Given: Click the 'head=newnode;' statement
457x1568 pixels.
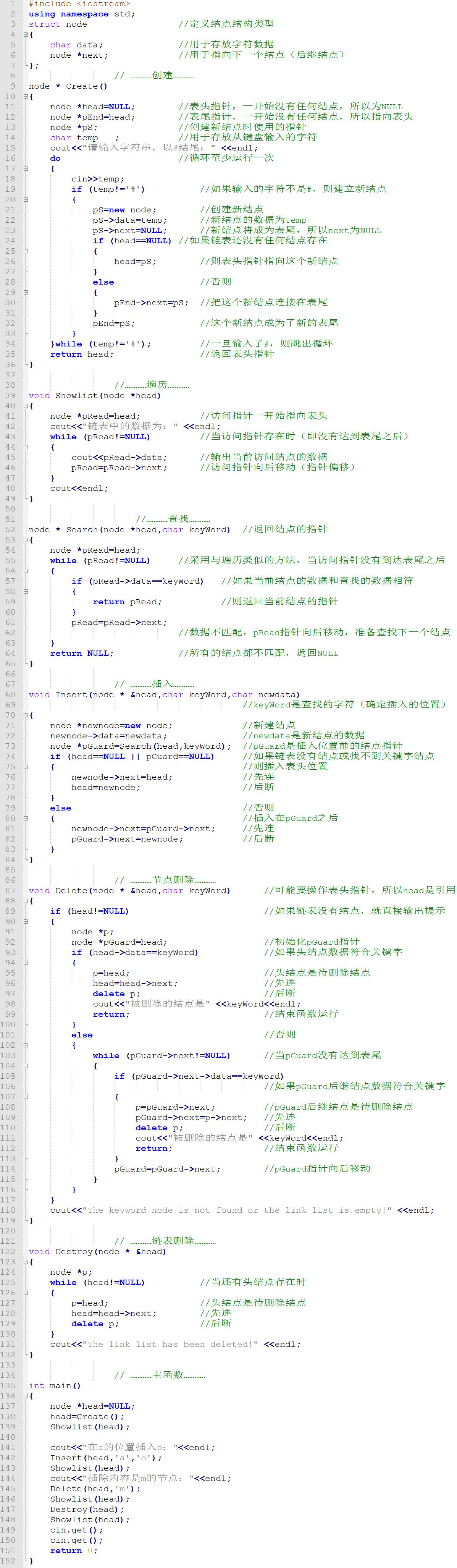Looking at the screenshot, I should click(106, 788).
